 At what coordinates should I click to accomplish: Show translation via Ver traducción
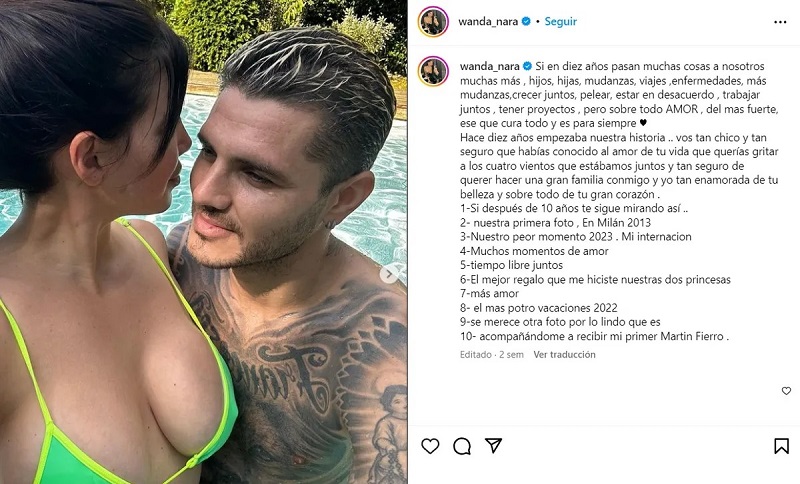564,354
